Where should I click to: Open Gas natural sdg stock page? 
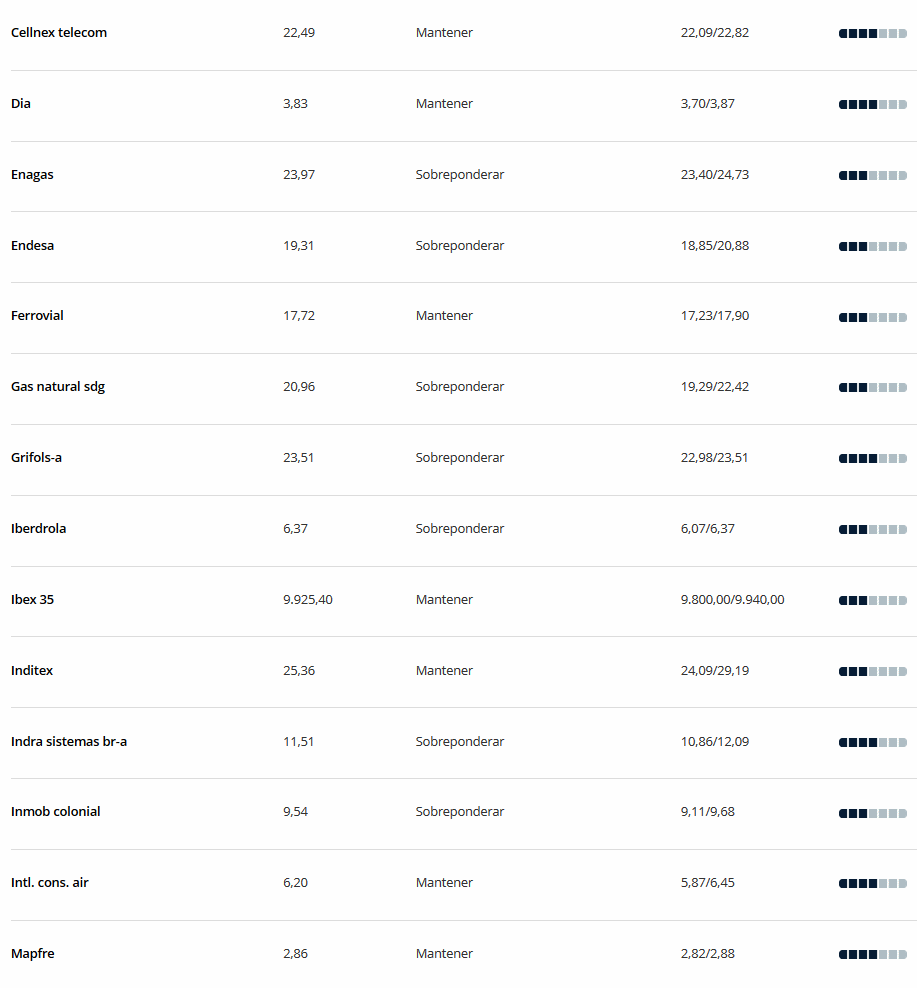[58, 387]
